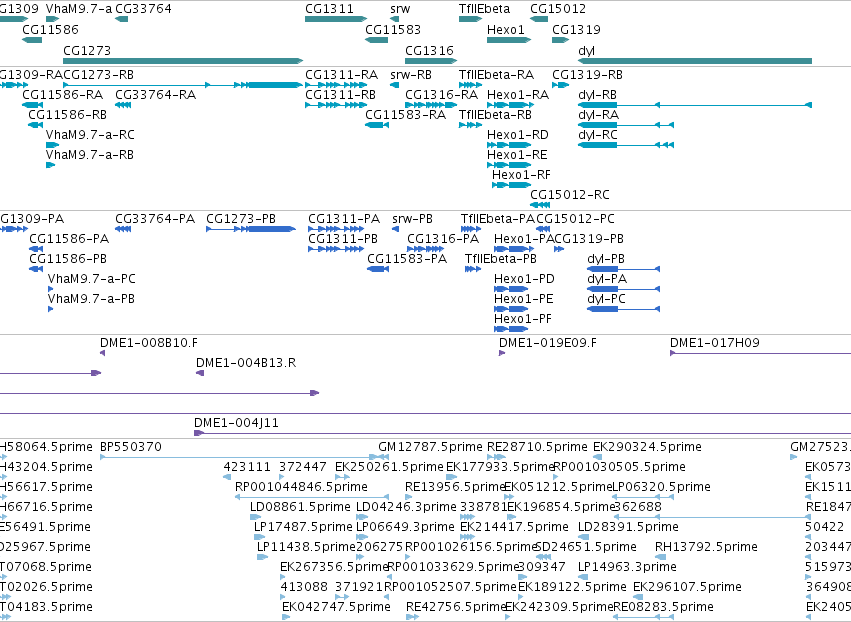This screenshot has width=851, height=622.
Task: Open protein CG1311-PB
Action: pos(343,239)
